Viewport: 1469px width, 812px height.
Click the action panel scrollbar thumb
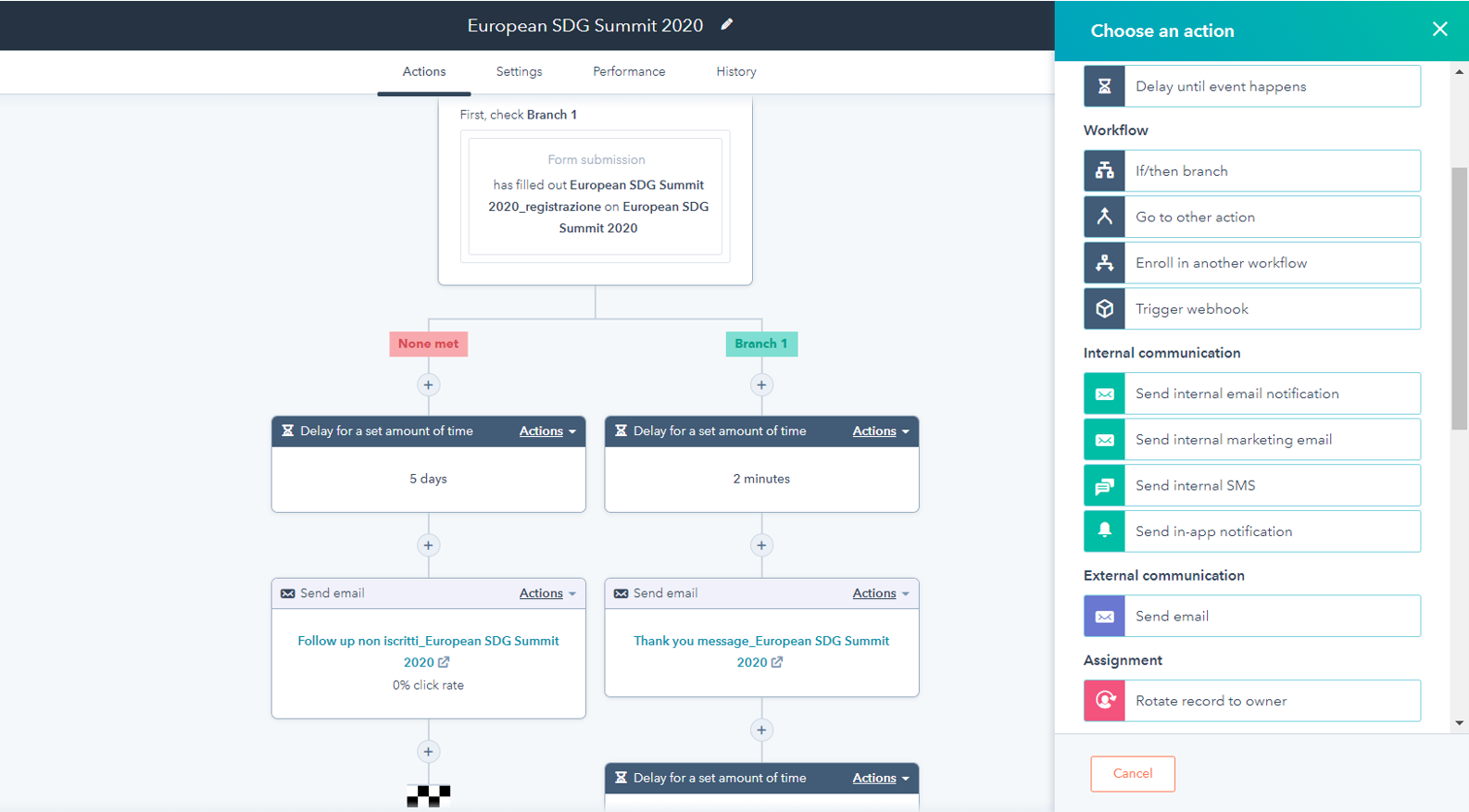[1460, 298]
